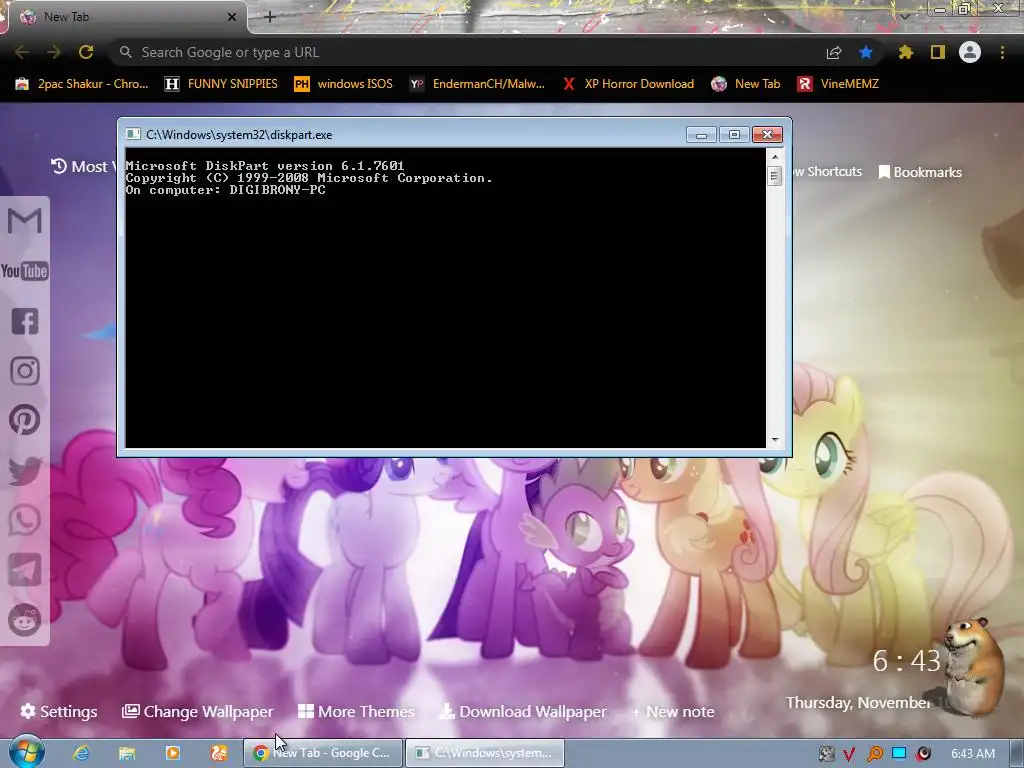Click Download Wallpaper
The image size is (1024, 768).
(523, 711)
